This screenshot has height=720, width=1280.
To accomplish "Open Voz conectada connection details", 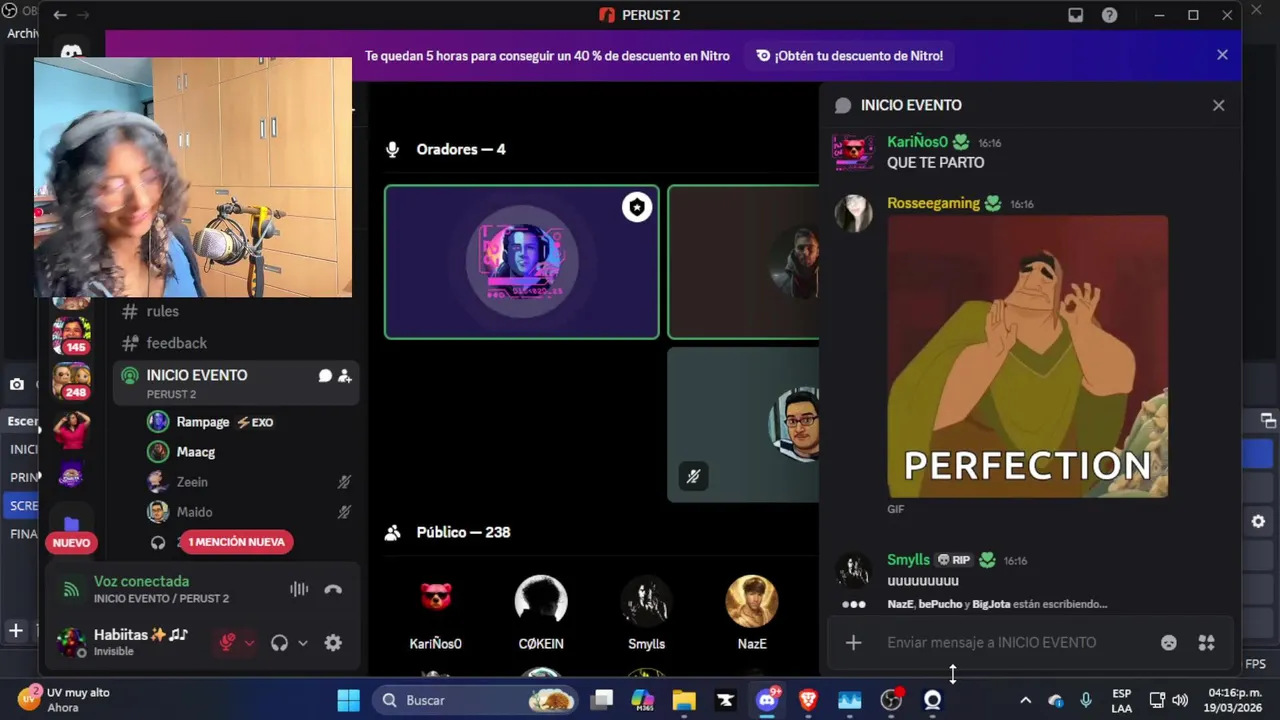I will click(141, 581).
